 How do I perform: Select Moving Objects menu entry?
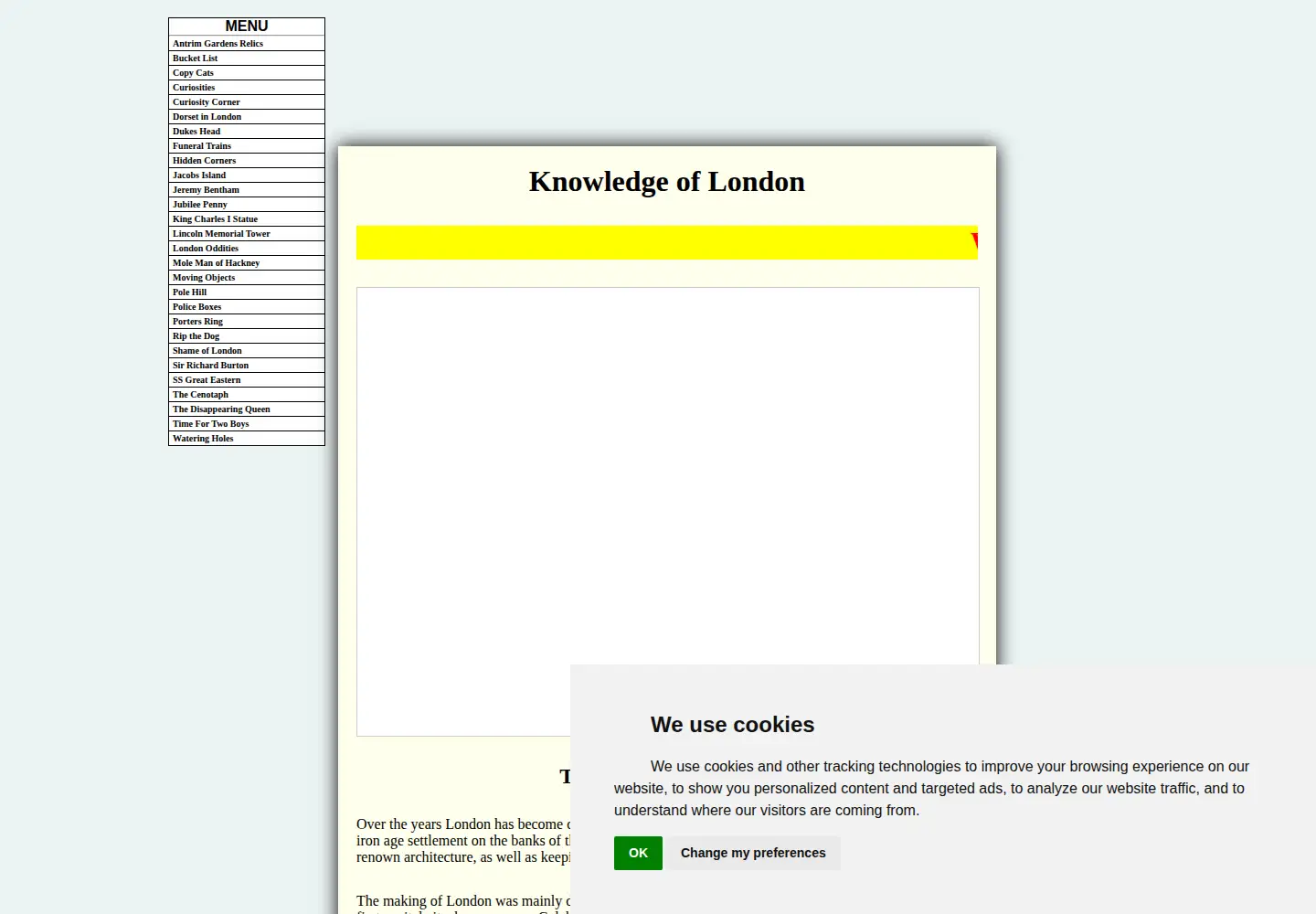click(247, 278)
